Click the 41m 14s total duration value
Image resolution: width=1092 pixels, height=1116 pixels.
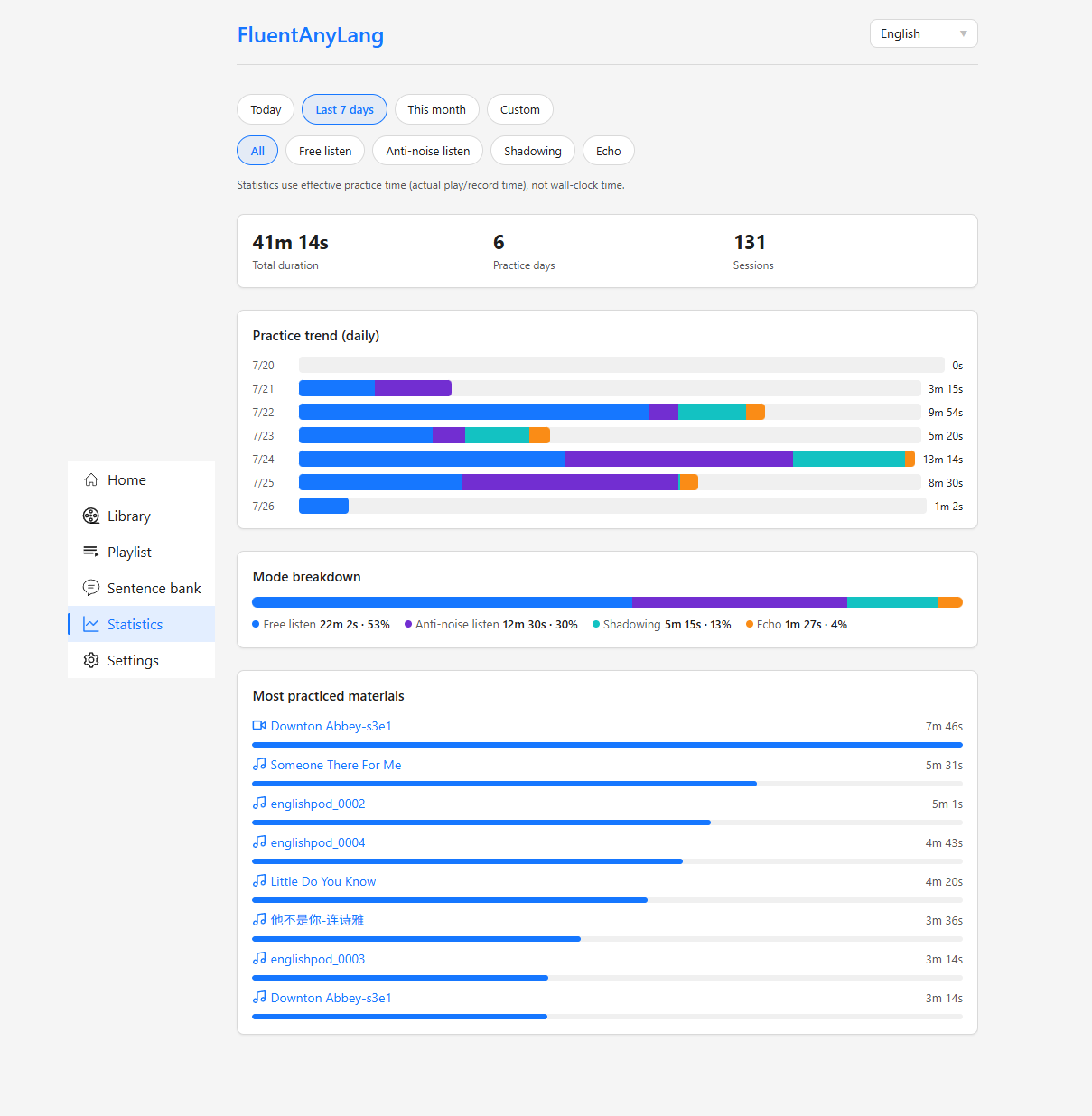pos(291,242)
